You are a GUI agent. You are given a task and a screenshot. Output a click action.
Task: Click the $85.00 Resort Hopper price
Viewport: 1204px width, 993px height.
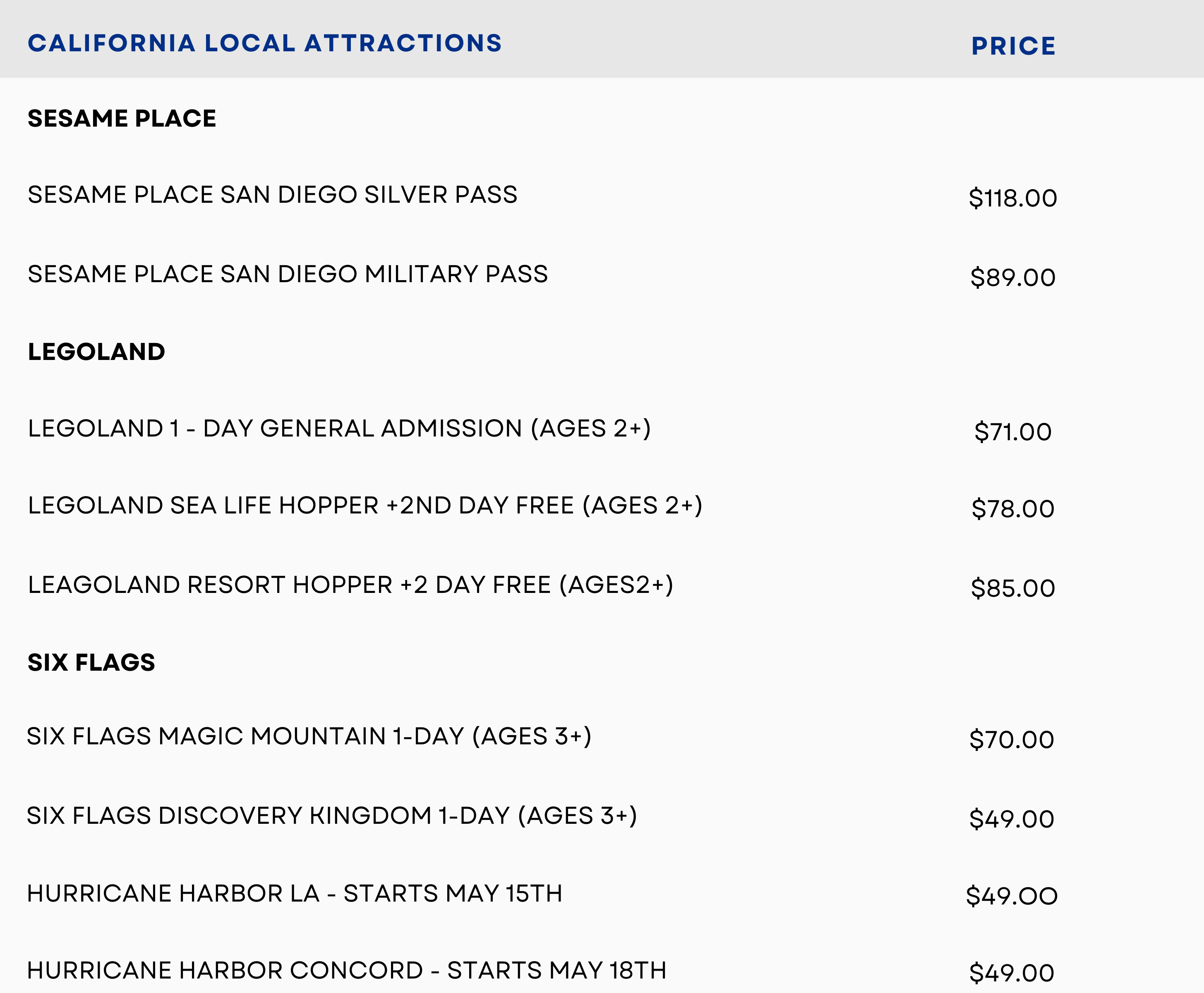point(1012,589)
